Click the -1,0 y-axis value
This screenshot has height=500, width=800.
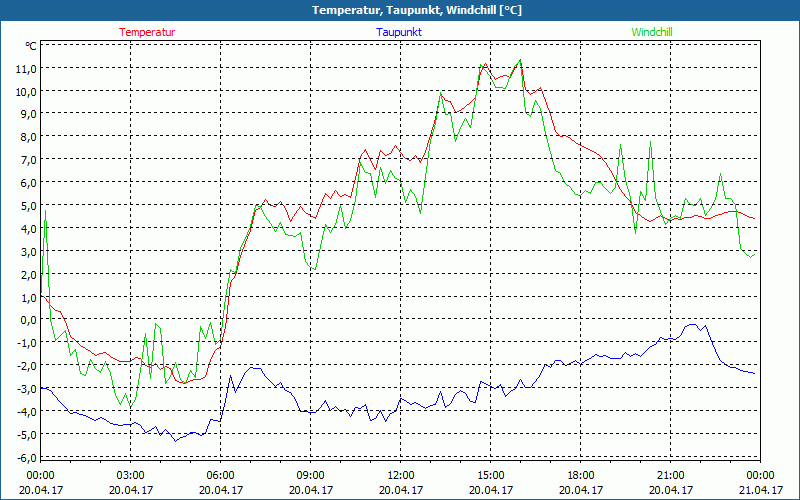[x=27, y=342]
